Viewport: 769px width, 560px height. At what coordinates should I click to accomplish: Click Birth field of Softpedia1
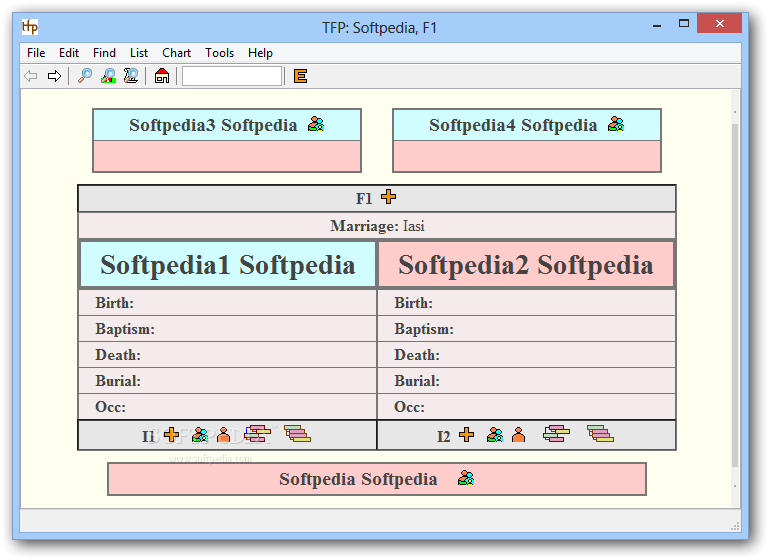pos(228,303)
